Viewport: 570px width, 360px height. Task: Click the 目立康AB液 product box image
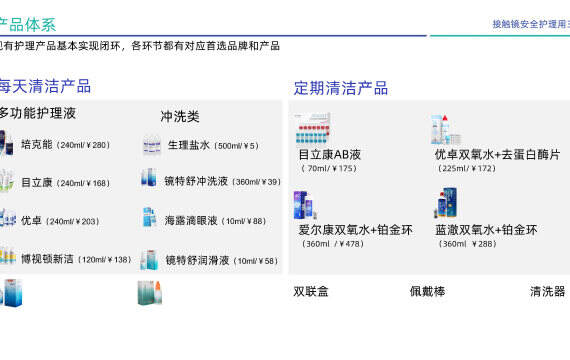tap(313, 128)
